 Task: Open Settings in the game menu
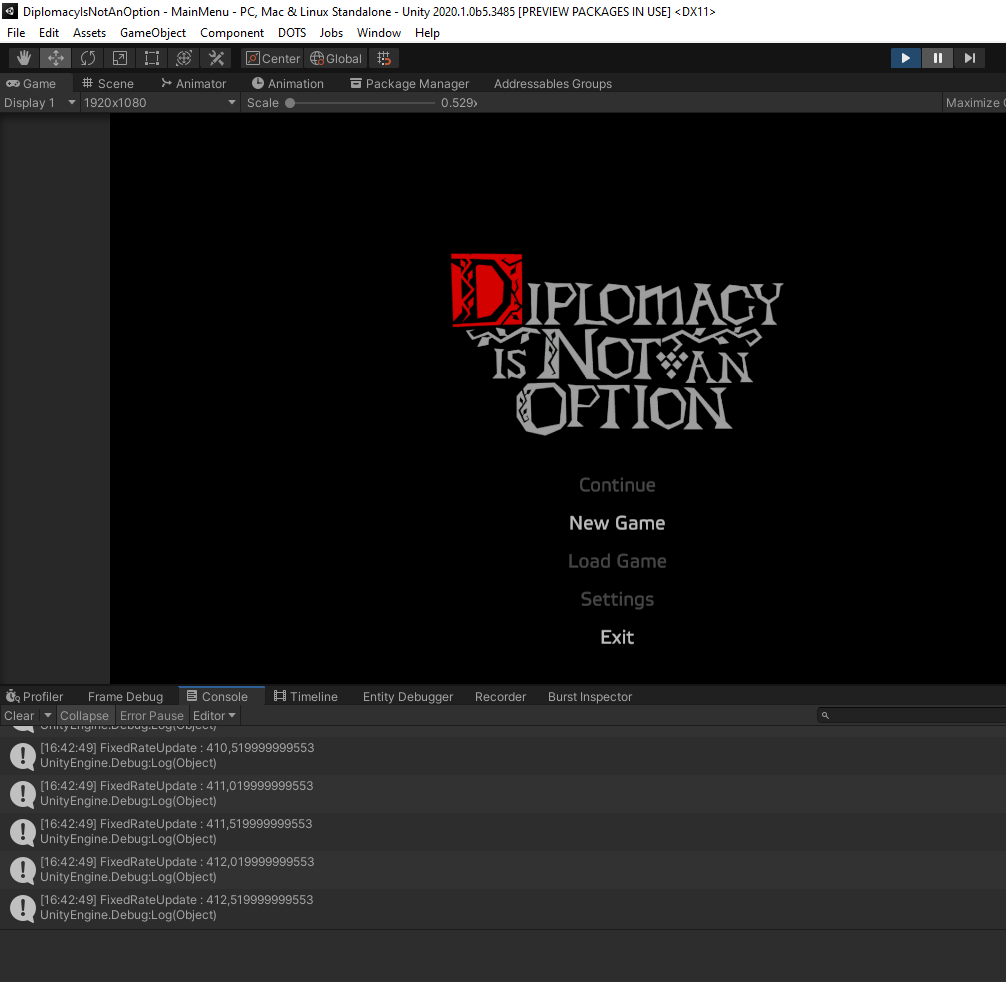(x=617, y=599)
